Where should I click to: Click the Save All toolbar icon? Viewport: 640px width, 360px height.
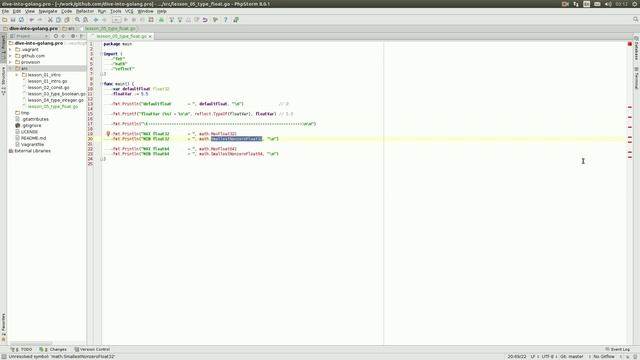(x=13, y=20)
